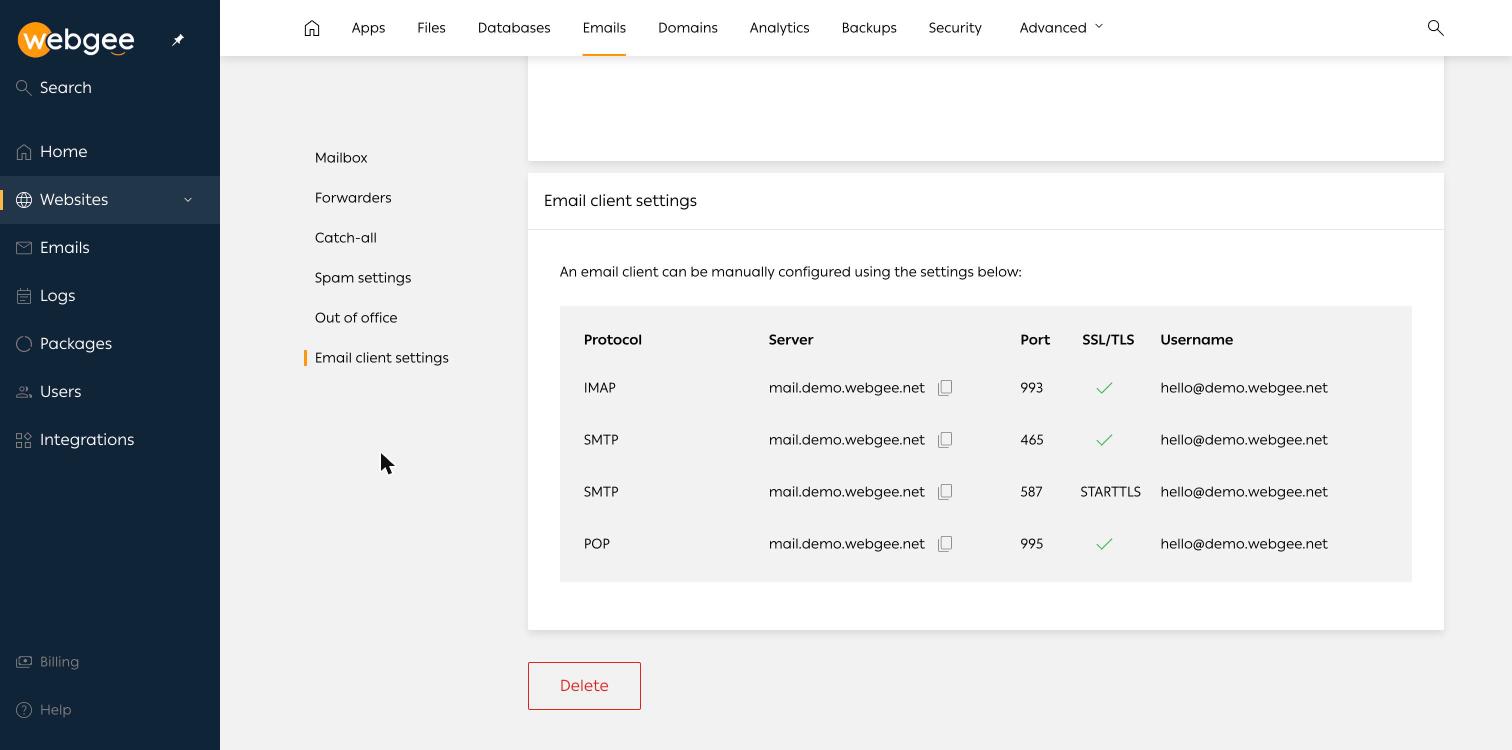Image resolution: width=1512 pixels, height=750 pixels.
Task: Click POP server mail.demo.webgee.net text
Action: click(x=846, y=544)
